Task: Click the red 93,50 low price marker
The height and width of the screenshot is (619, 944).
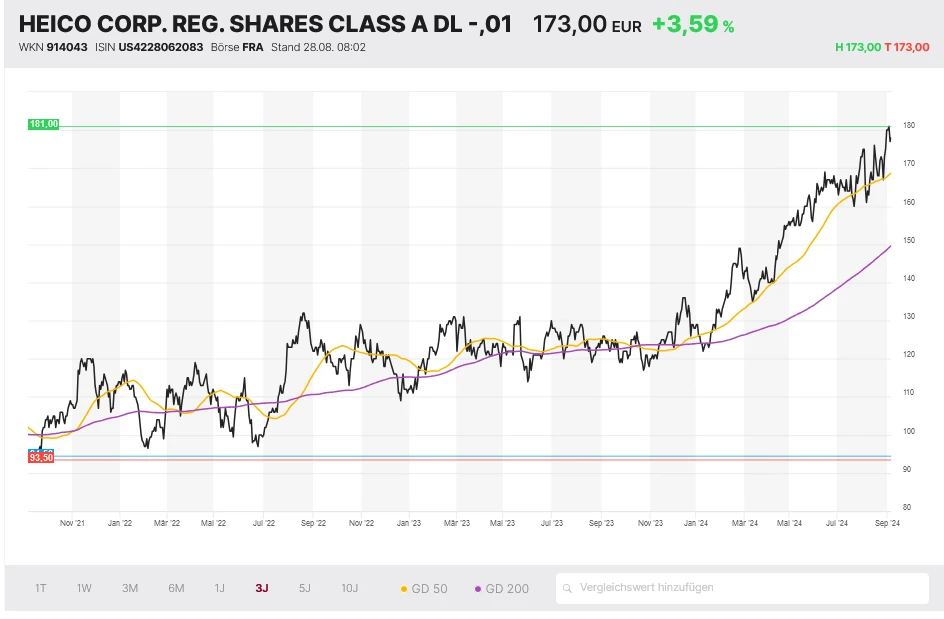Action: click(42, 457)
